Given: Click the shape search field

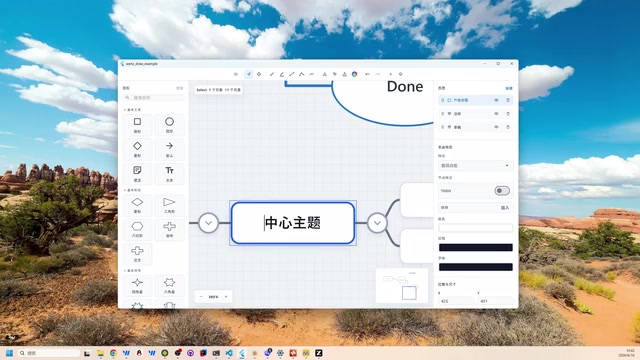Looking at the screenshot, I should tap(154, 98).
